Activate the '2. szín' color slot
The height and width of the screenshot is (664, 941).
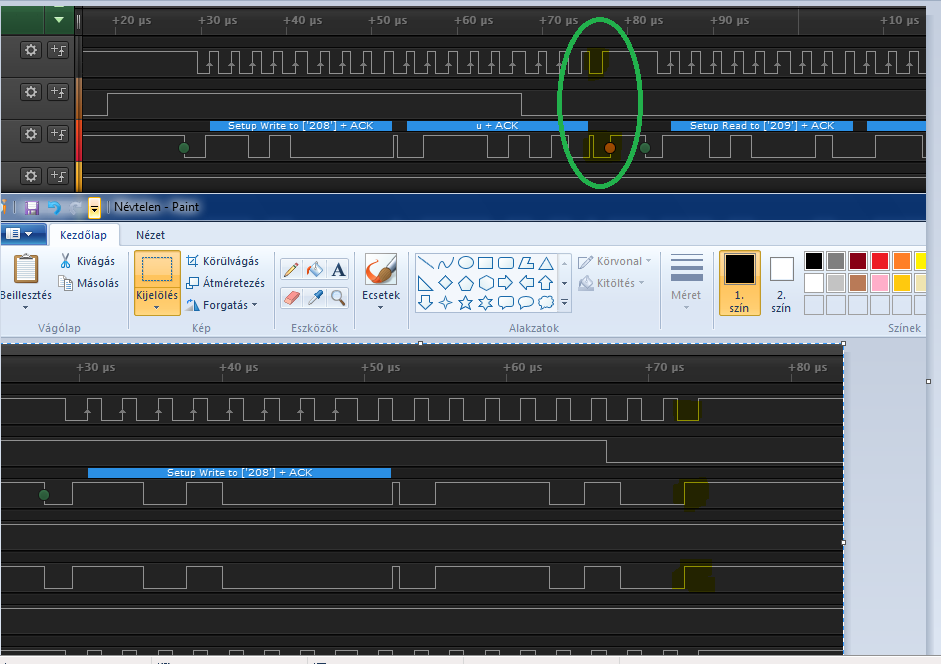point(781,284)
